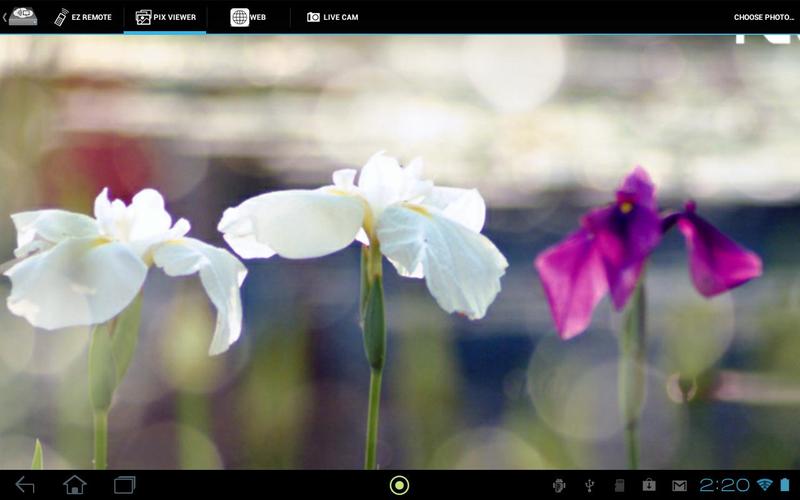Open the Web tab with globe icon
Viewport: 800px width, 500px height.
pos(248,17)
